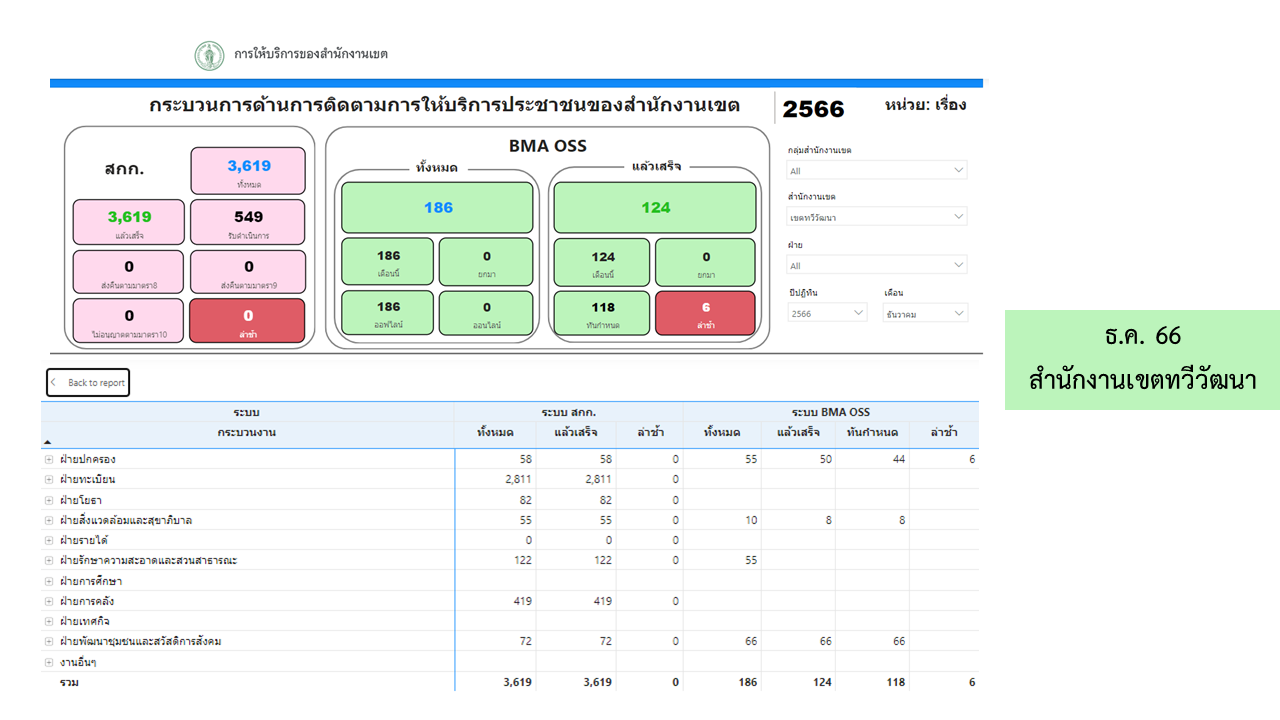Click the รับดำเนินการ 549 card
This screenshot has width=1280, height=720.
pos(248,222)
